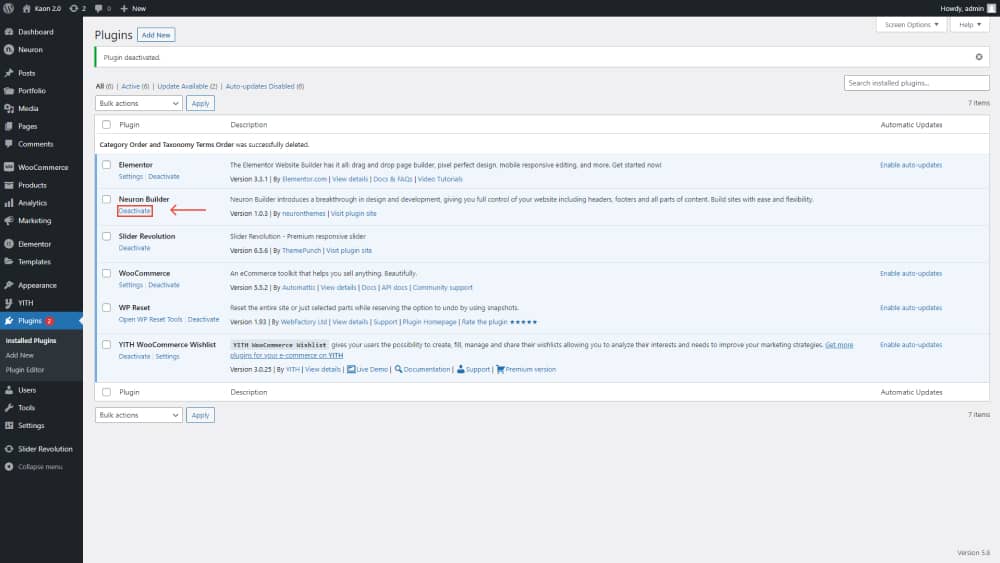Click the Add New button beside Plugins
The image size is (1000, 563).
click(156, 35)
